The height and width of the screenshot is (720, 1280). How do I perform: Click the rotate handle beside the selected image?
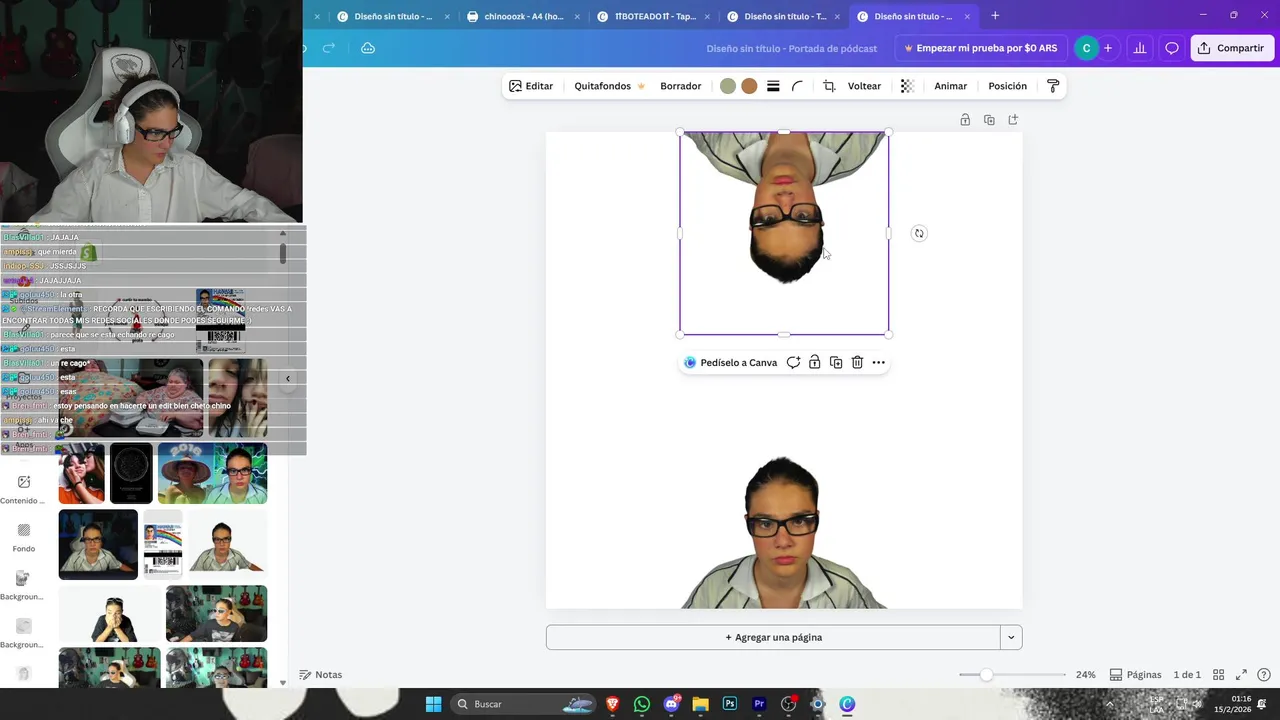click(x=919, y=233)
